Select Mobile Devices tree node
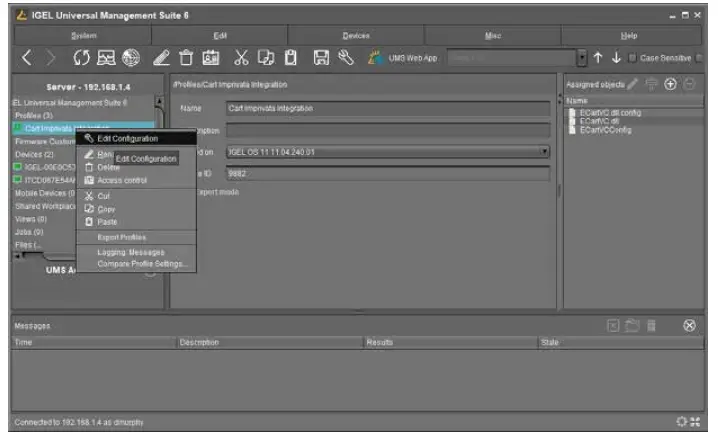 point(44,193)
